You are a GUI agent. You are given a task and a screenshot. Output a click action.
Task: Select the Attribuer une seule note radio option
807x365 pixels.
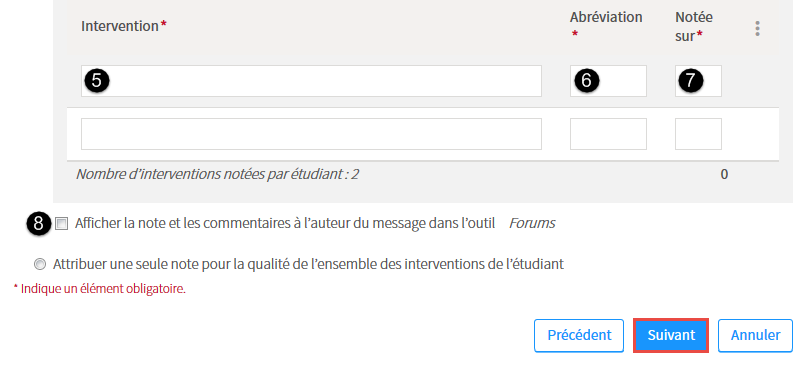pyautogui.click(x=39, y=264)
